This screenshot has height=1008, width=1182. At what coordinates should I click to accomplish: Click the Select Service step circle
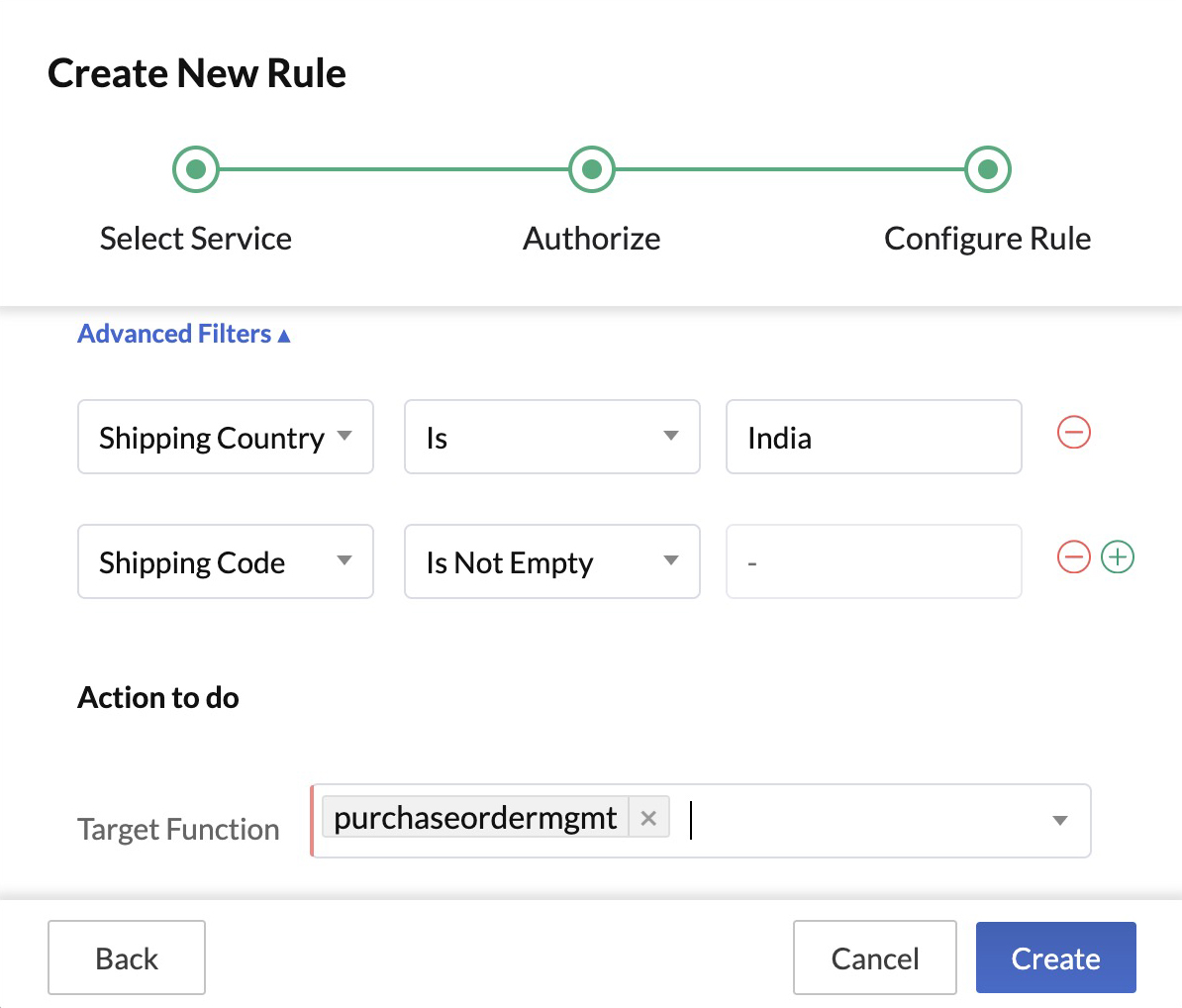coord(195,168)
